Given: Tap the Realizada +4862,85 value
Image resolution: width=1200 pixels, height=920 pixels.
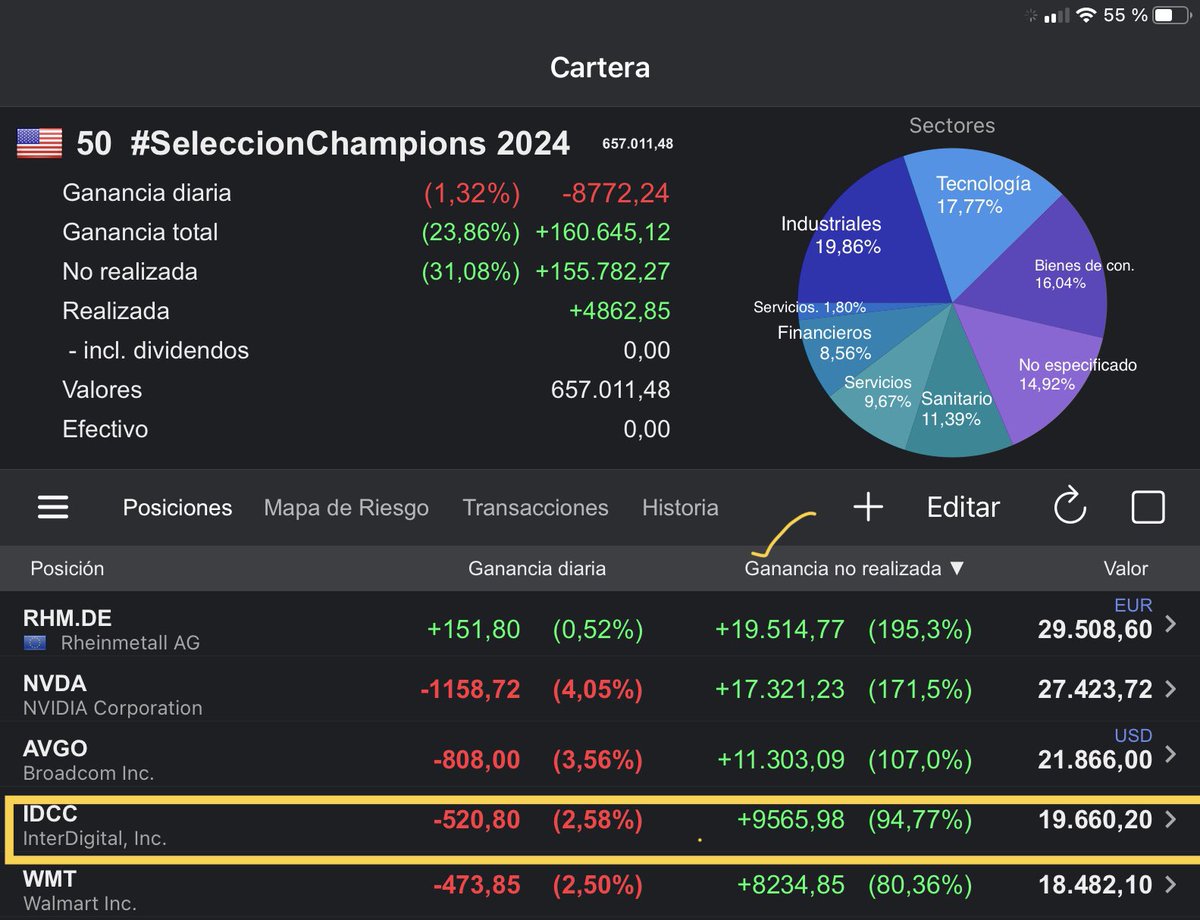Looking at the screenshot, I should [x=619, y=311].
